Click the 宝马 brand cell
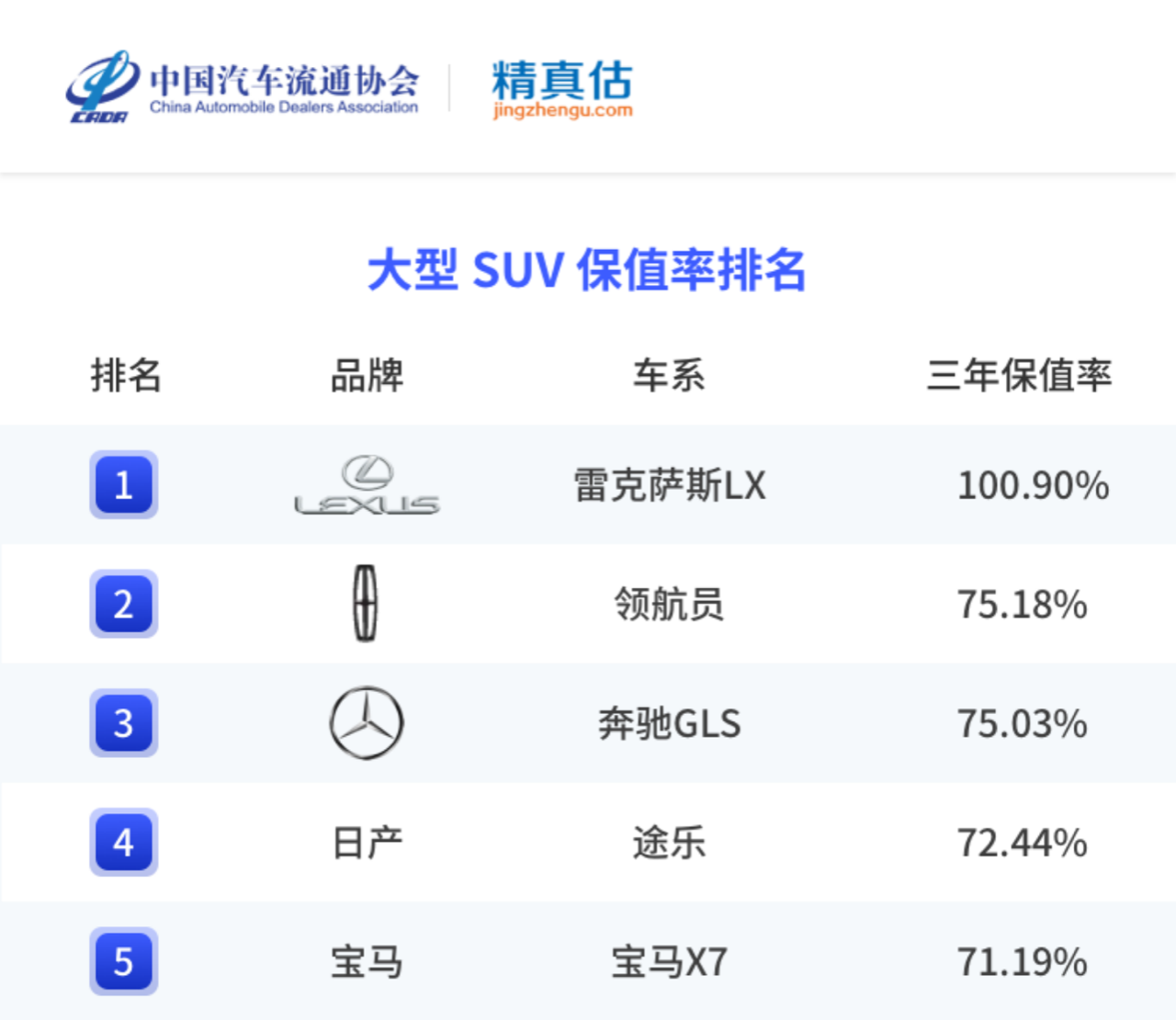Viewport: 1176px width, 1020px height. [x=367, y=963]
